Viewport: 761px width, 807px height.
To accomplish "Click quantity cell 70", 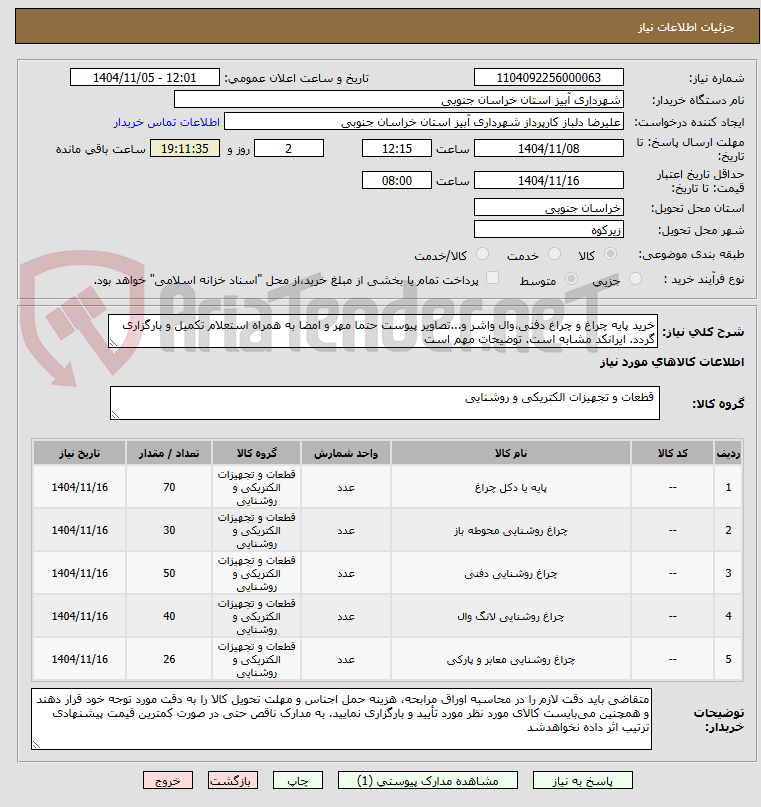I will pyautogui.click(x=169, y=487).
